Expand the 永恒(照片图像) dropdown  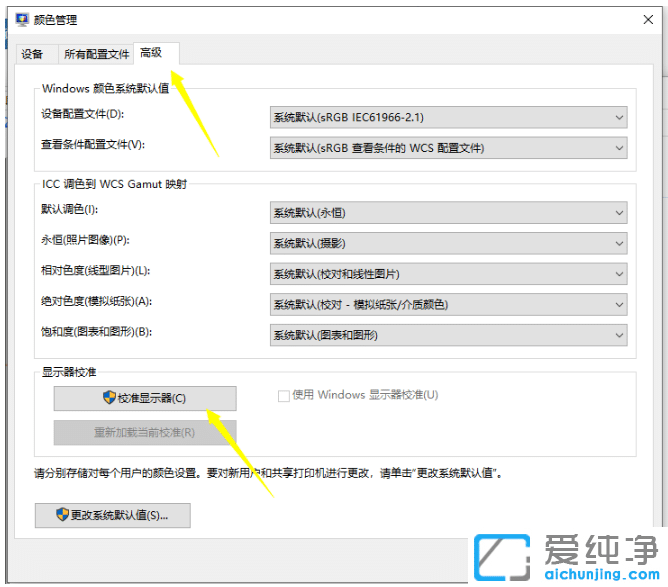pyautogui.click(x=448, y=244)
